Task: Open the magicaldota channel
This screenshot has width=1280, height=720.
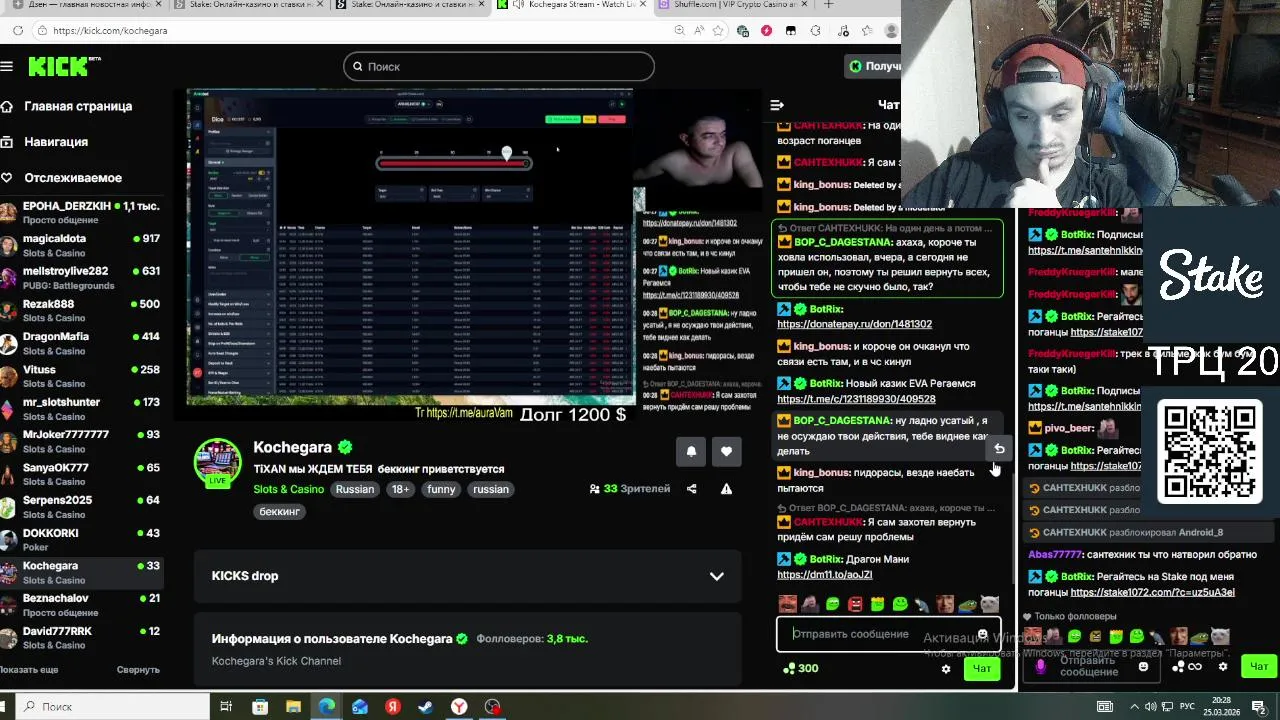Action: 80,246
